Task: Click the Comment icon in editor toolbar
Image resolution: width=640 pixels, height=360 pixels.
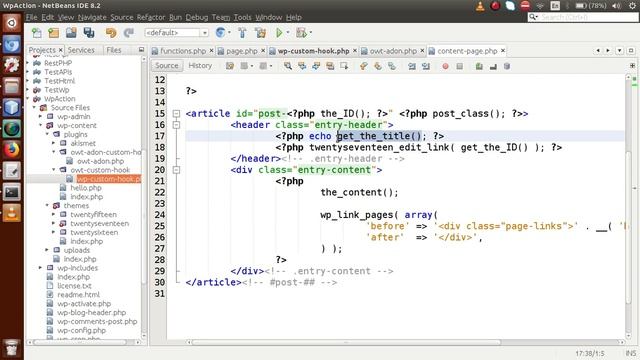Action: click(x=479, y=66)
